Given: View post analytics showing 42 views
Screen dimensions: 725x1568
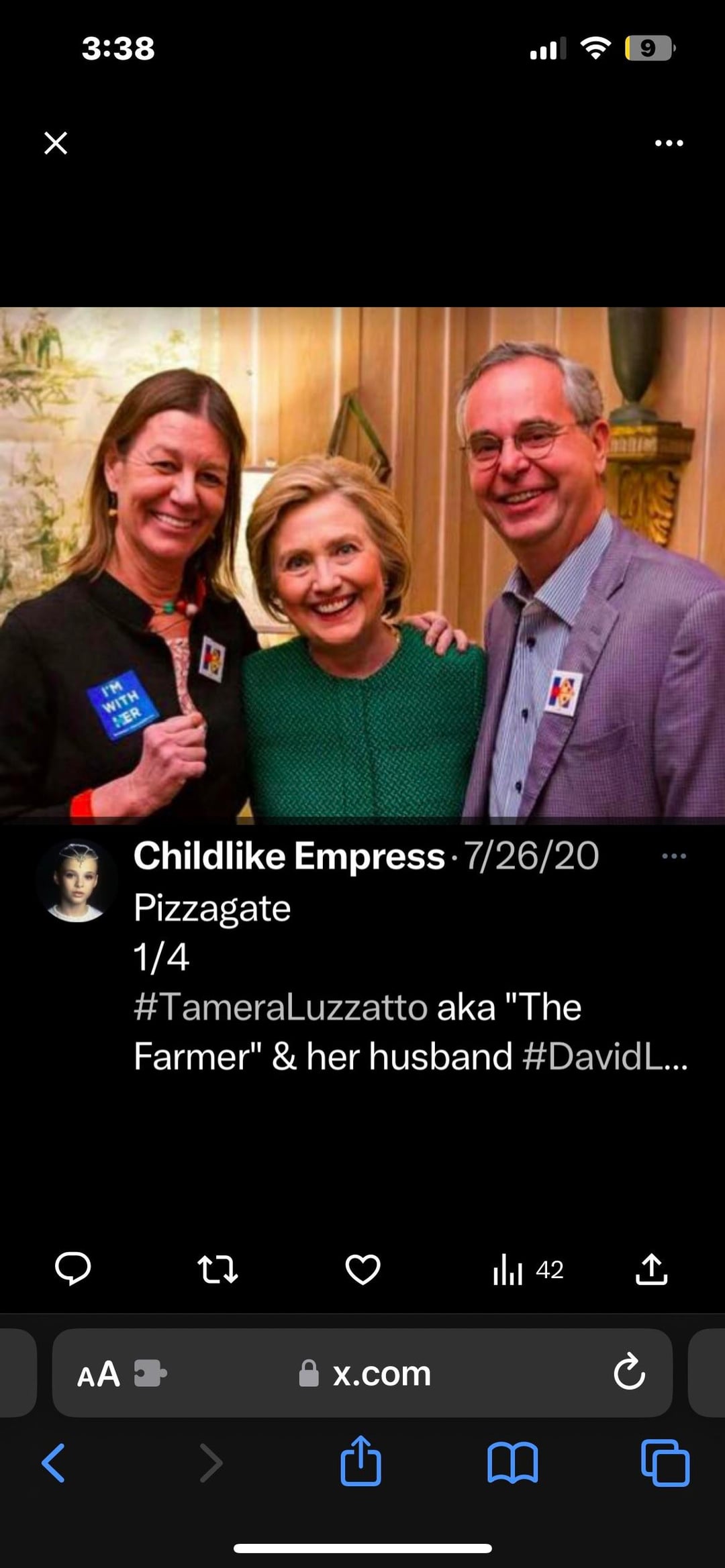Looking at the screenshot, I should (528, 1269).
